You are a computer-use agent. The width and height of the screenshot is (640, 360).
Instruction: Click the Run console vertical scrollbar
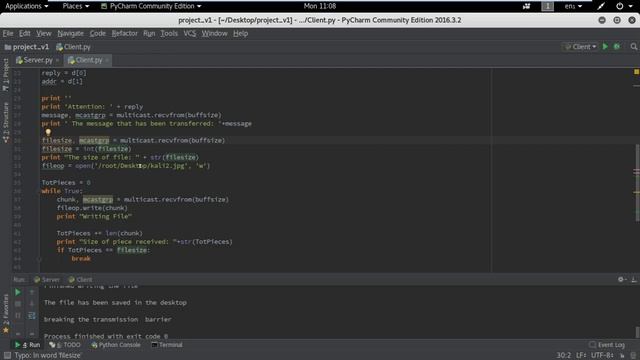click(x=637, y=332)
